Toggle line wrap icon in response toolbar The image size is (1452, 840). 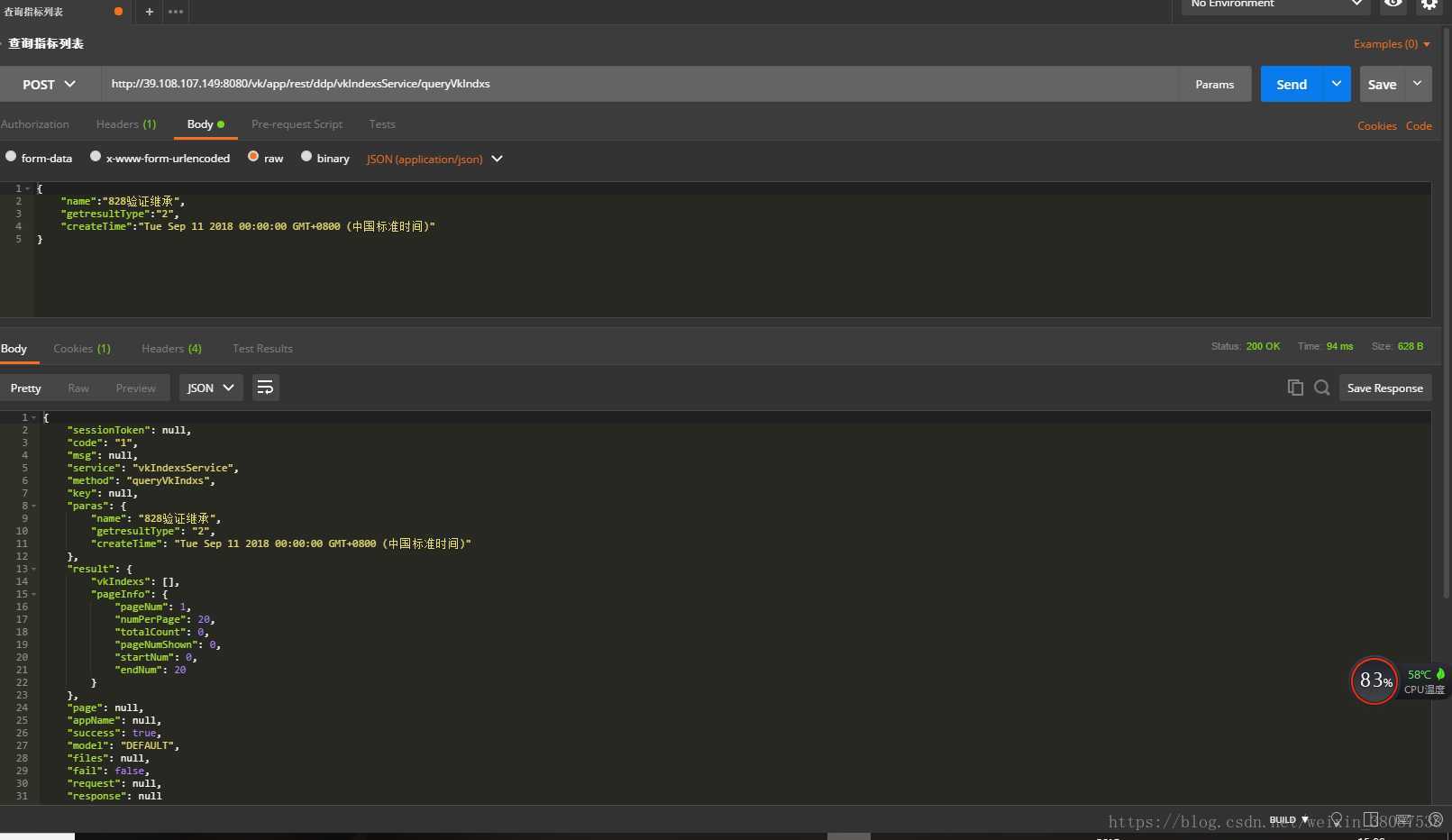265,388
